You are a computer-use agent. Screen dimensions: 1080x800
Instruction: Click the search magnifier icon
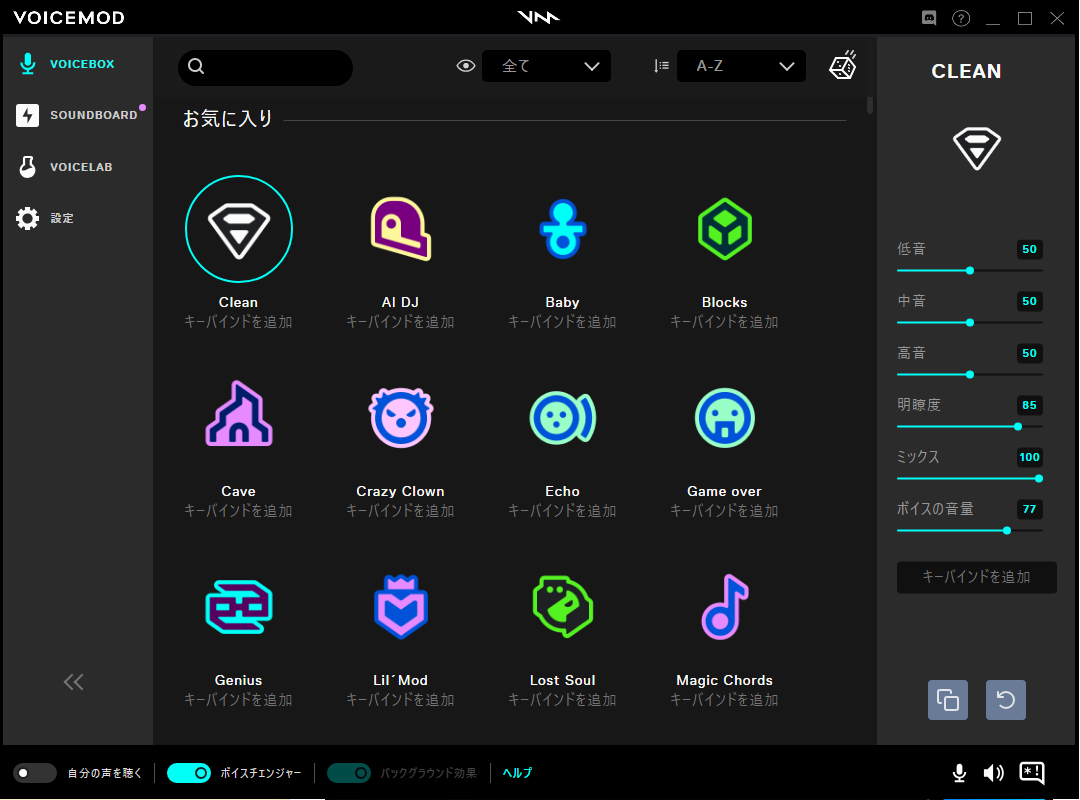coord(196,66)
